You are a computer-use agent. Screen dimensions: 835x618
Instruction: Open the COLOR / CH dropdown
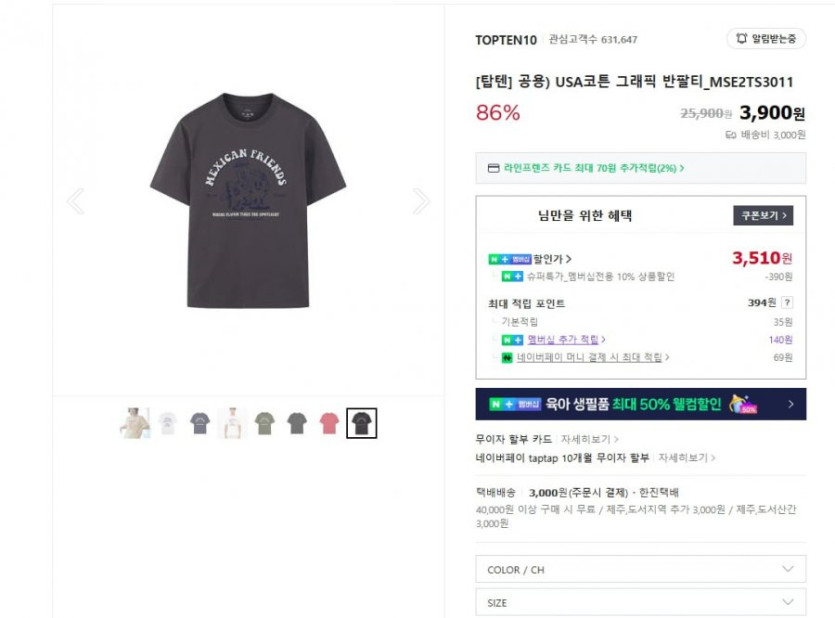(x=640, y=569)
